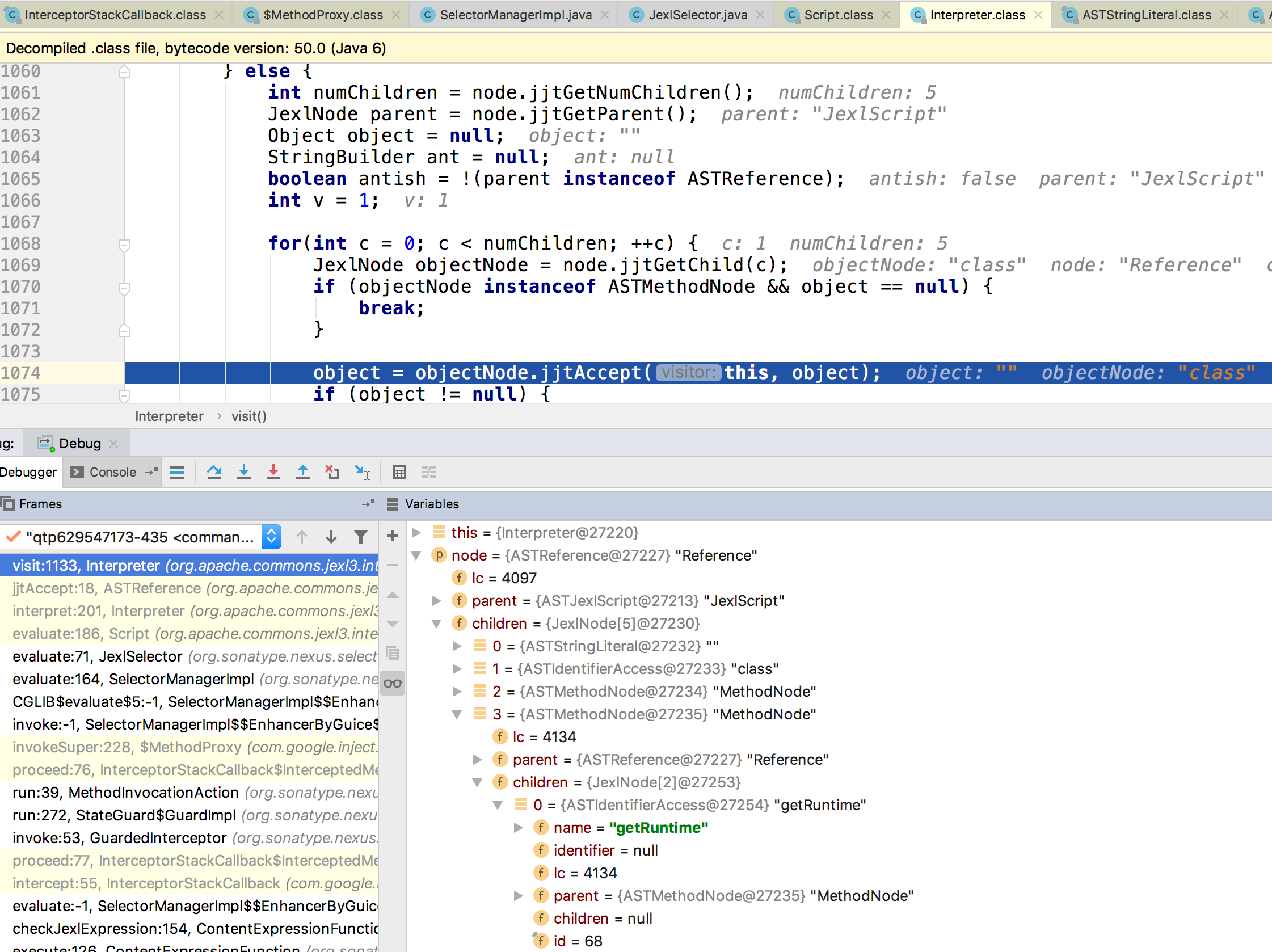Screen dimensions: 1272x952
Task: Click the Frames panel icon
Action: 9,503
